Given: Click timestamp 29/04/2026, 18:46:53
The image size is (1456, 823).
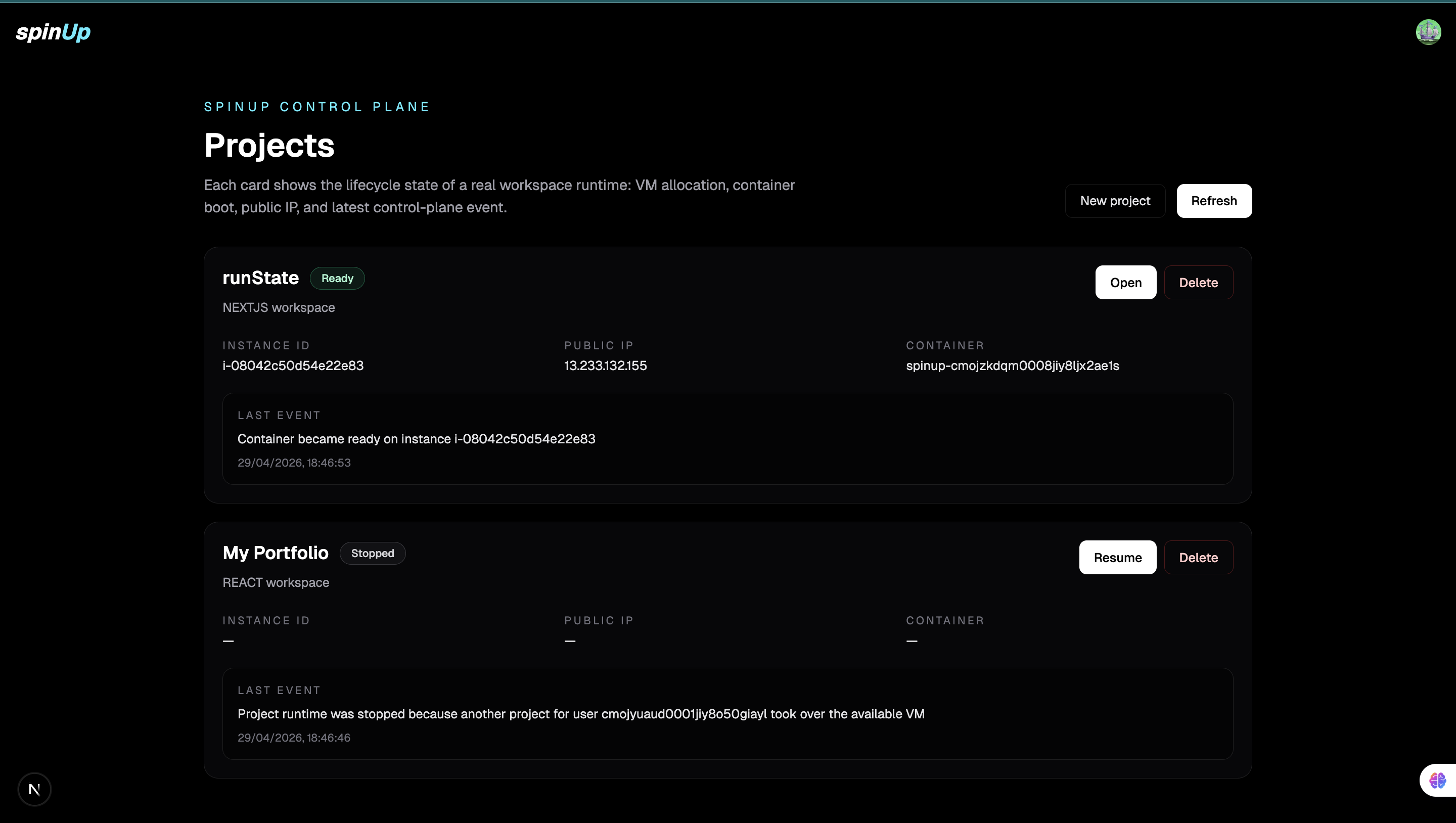Looking at the screenshot, I should (294, 463).
